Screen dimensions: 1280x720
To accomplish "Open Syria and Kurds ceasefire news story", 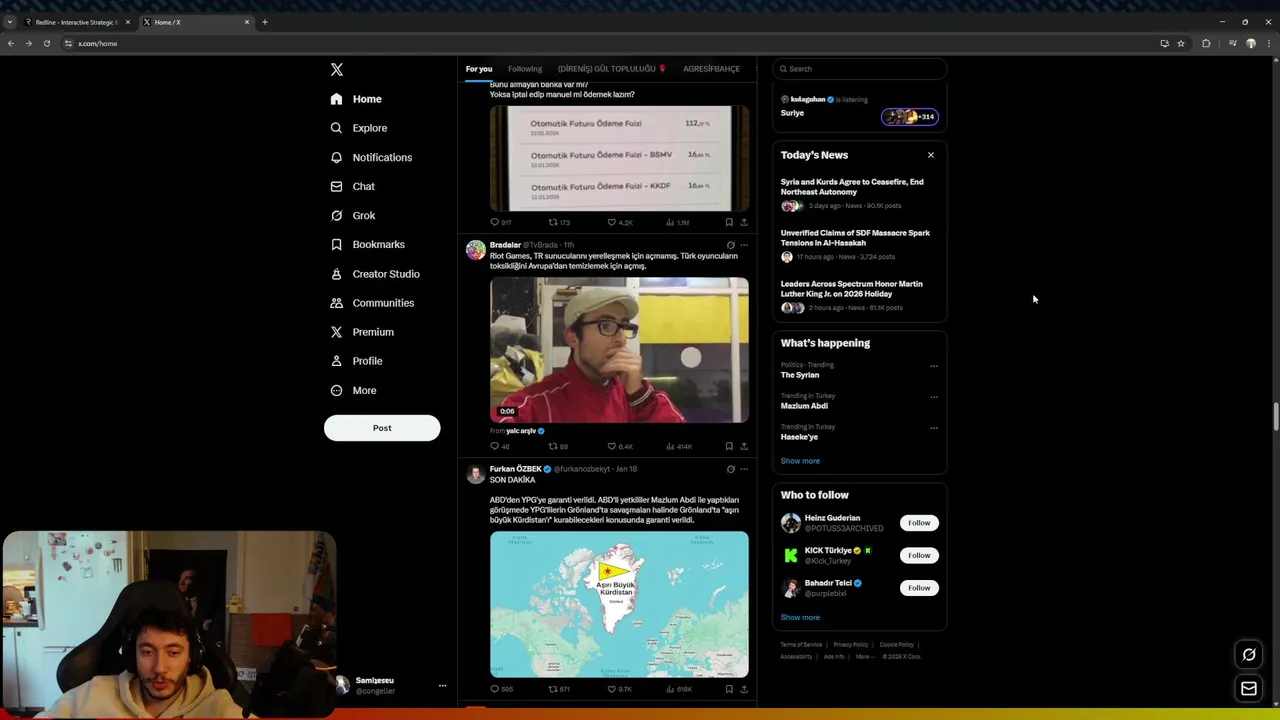I will point(858,195).
